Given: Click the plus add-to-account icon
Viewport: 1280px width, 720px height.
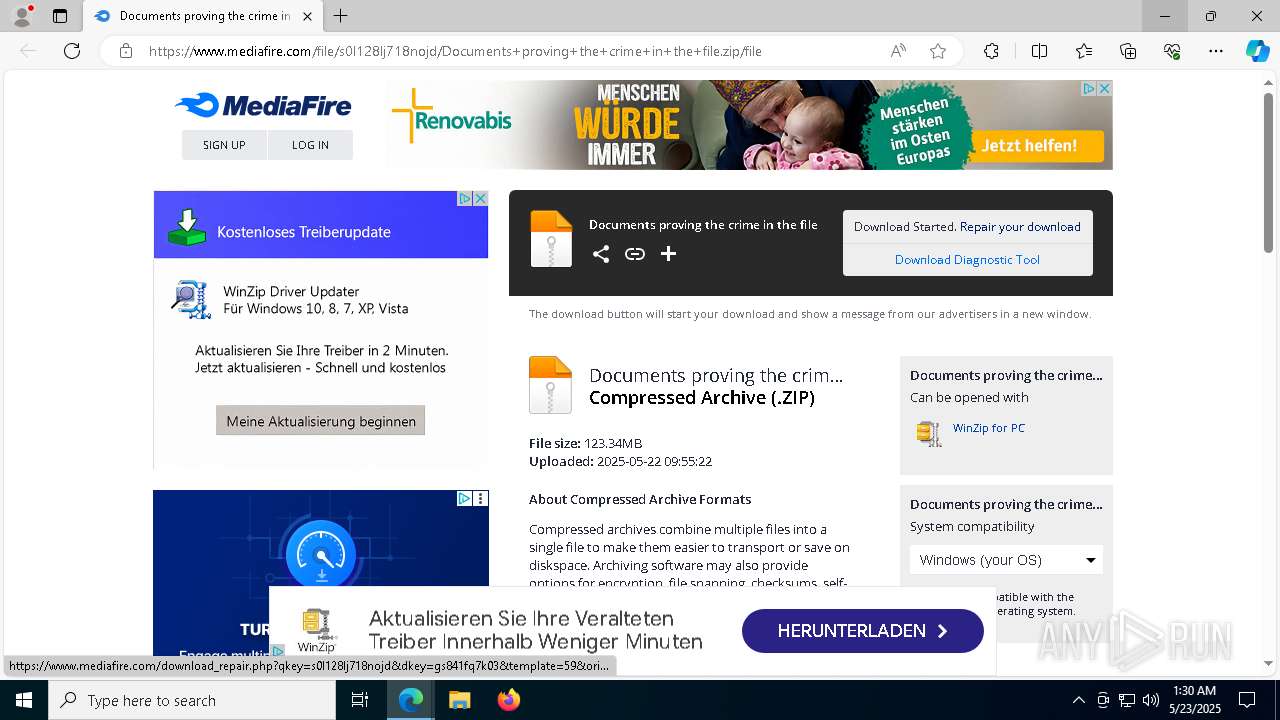Looking at the screenshot, I should pos(669,254).
